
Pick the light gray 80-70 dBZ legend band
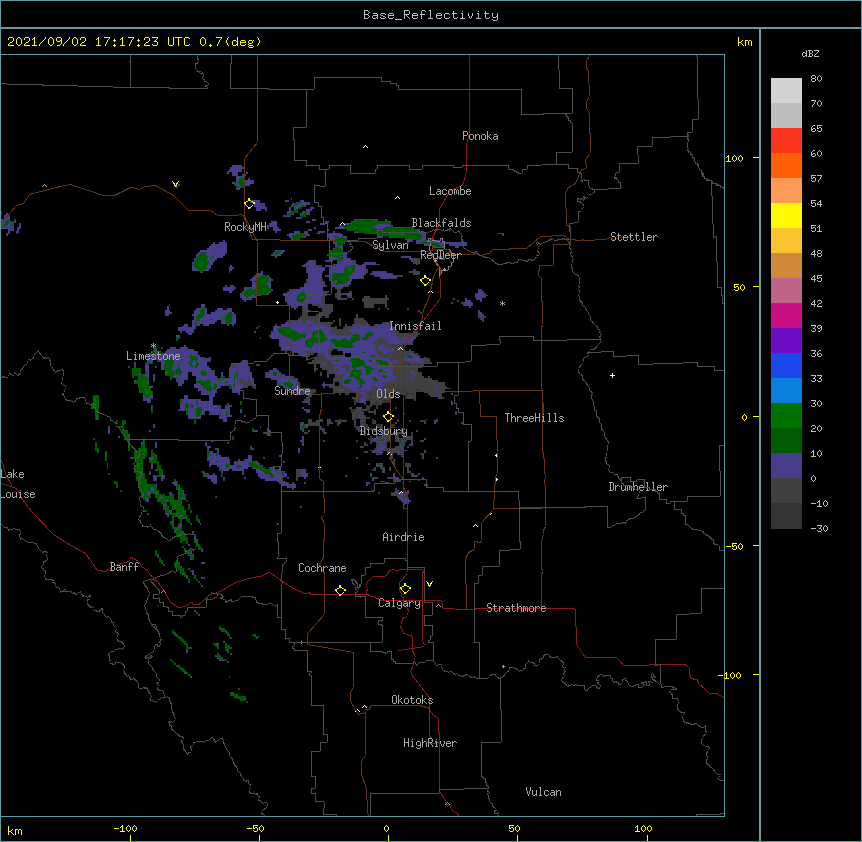pyautogui.click(x=786, y=91)
